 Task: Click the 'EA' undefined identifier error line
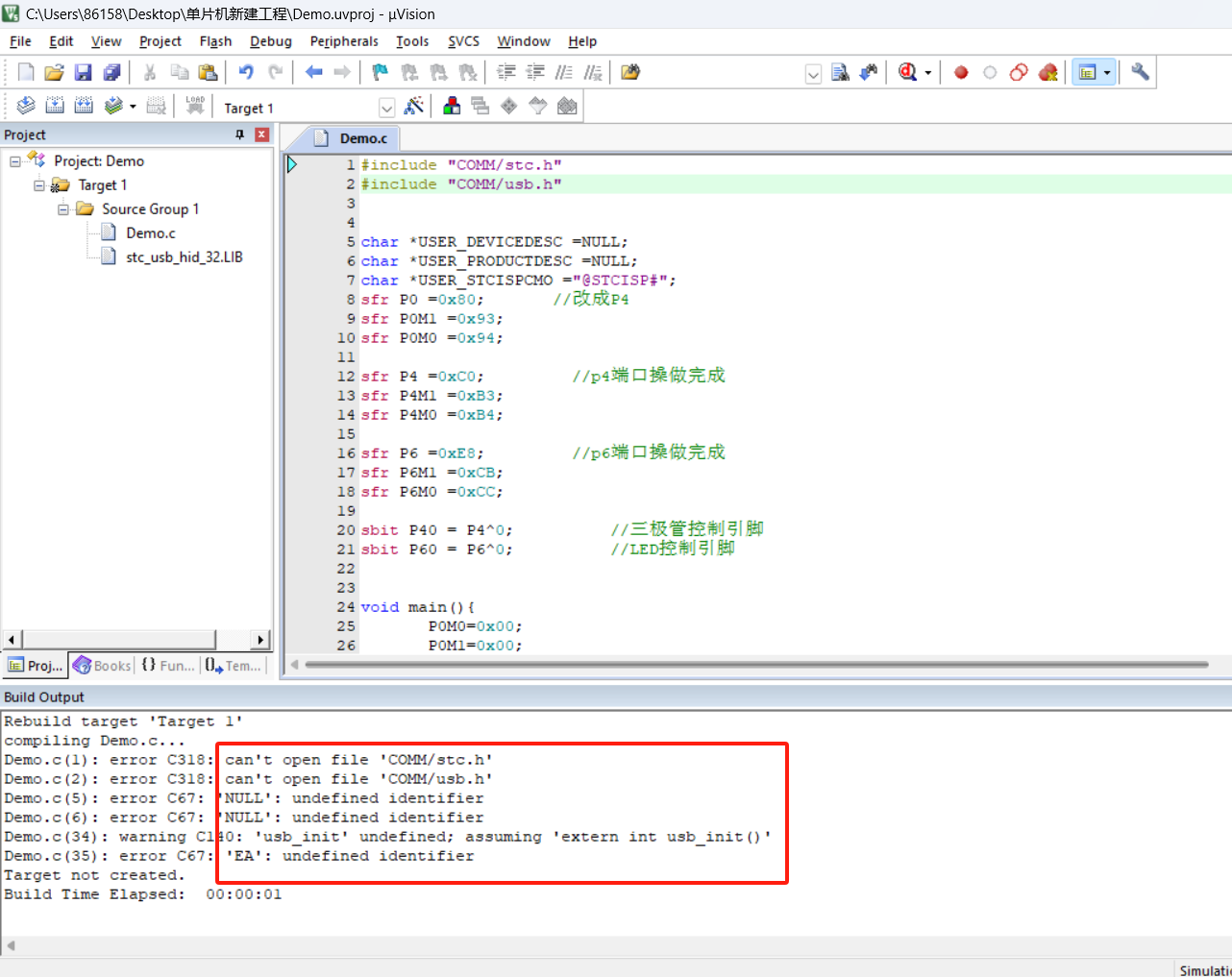(x=239, y=856)
